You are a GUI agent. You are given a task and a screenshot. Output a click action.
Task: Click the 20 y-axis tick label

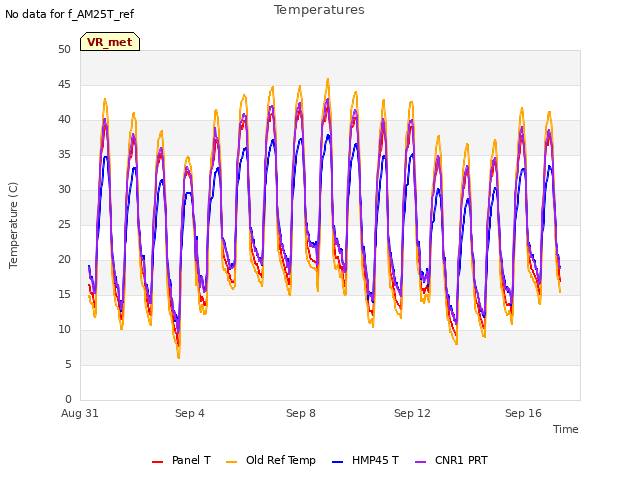[64, 260]
